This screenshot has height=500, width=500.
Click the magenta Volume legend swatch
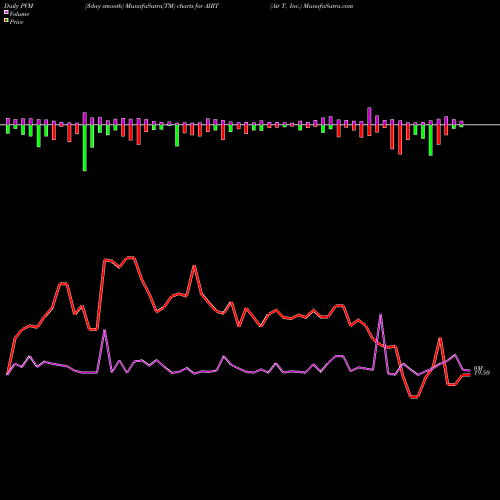click(x=6, y=12)
